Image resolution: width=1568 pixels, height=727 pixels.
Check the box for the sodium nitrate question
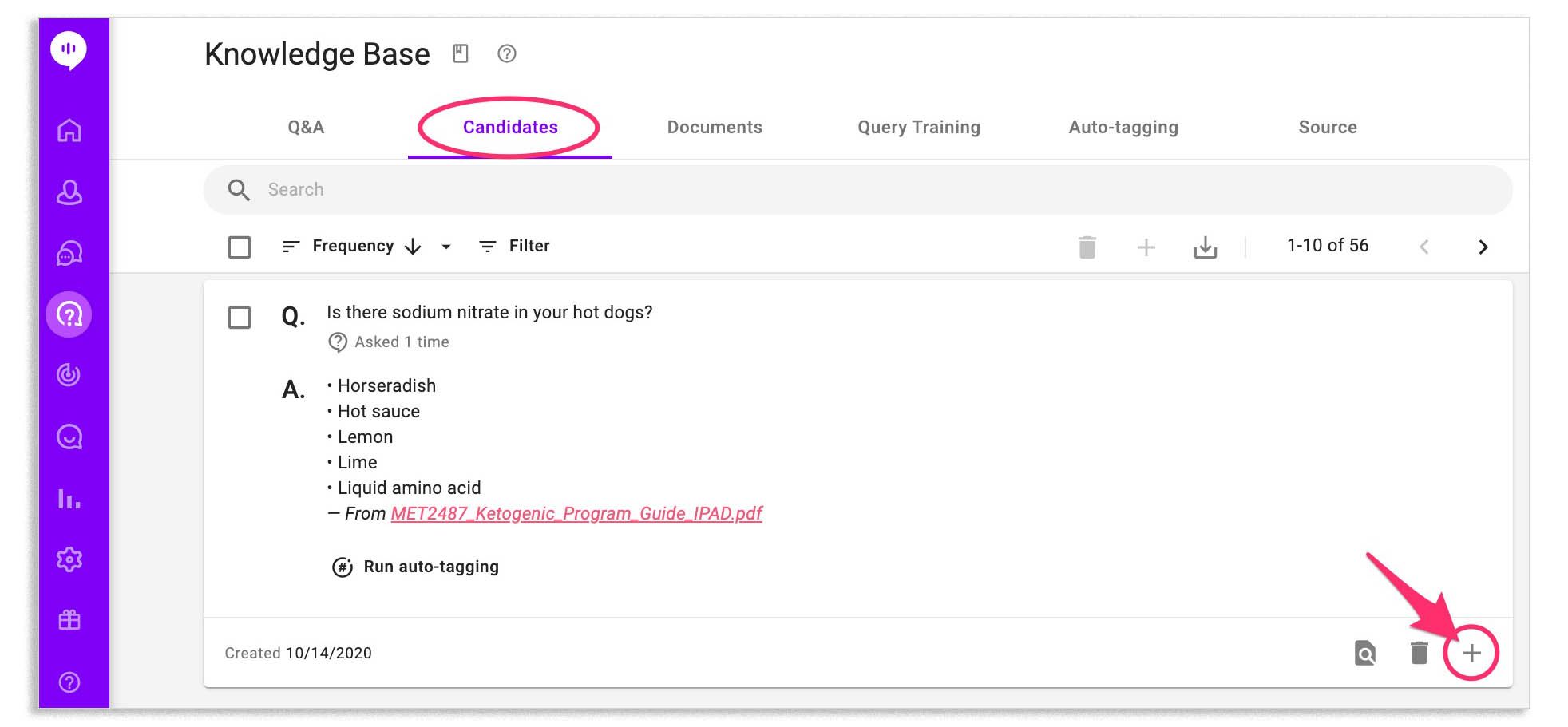[240, 318]
